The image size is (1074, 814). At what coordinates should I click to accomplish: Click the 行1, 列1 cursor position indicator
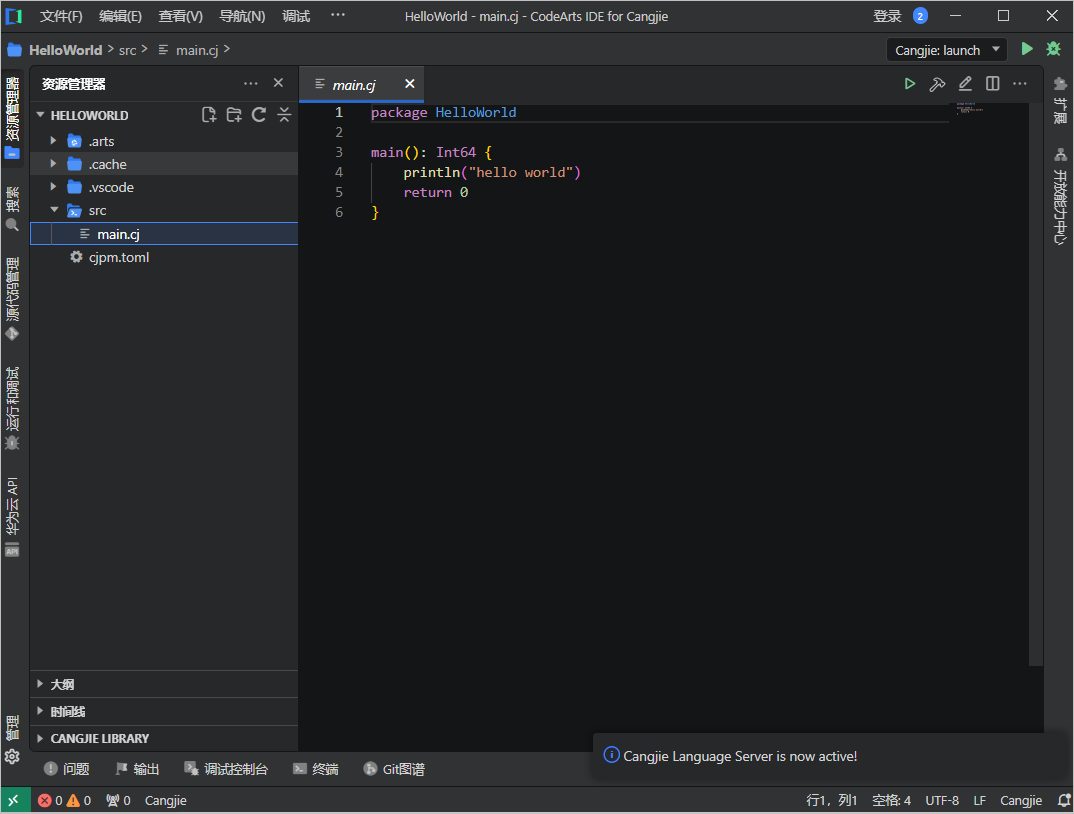[832, 800]
